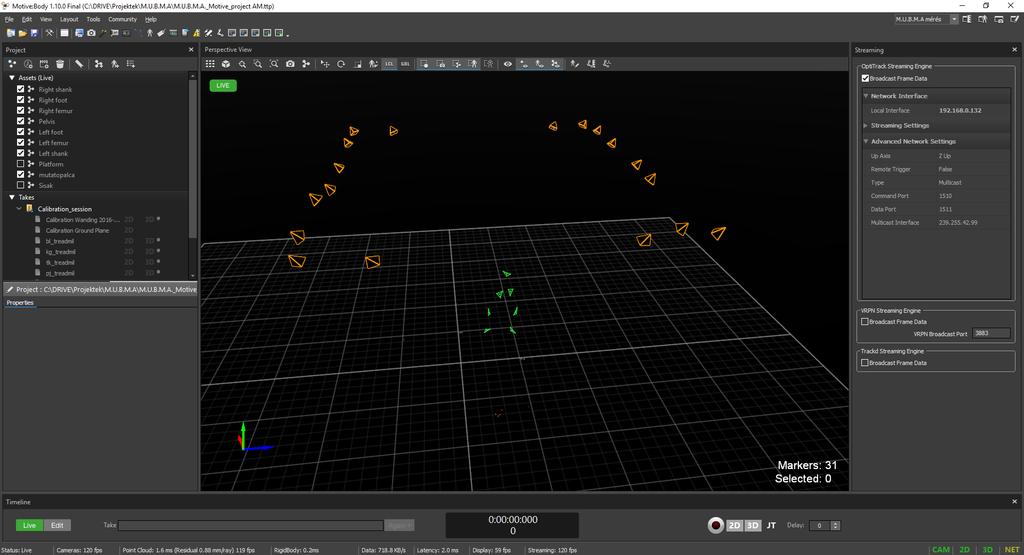Click the JT recording mode icon
The width and height of the screenshot is (1024, 555).
(771, 526)
